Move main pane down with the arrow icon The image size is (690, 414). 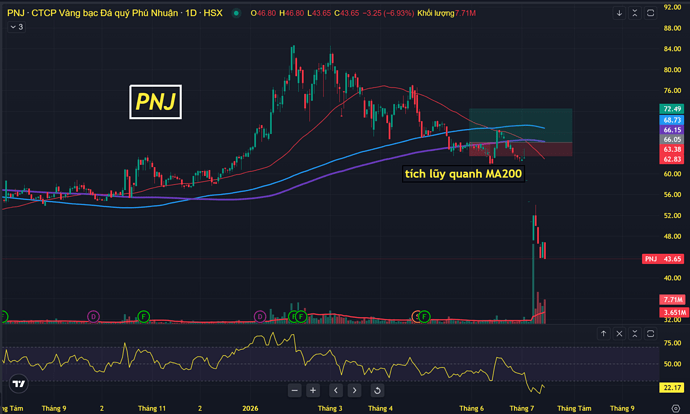pos(619,13)
